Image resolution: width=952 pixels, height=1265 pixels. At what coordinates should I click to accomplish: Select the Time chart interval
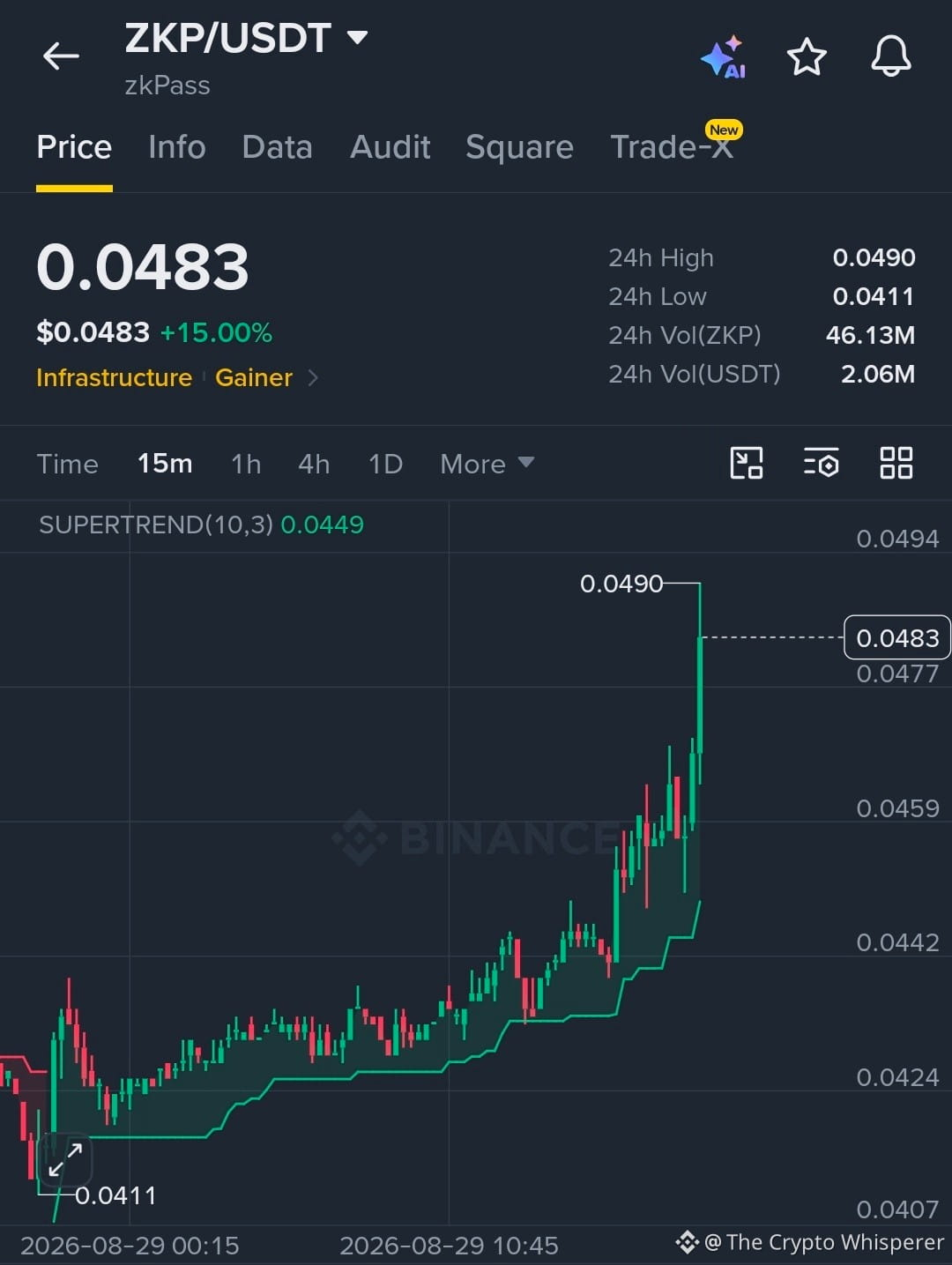(x=68, y=464)
